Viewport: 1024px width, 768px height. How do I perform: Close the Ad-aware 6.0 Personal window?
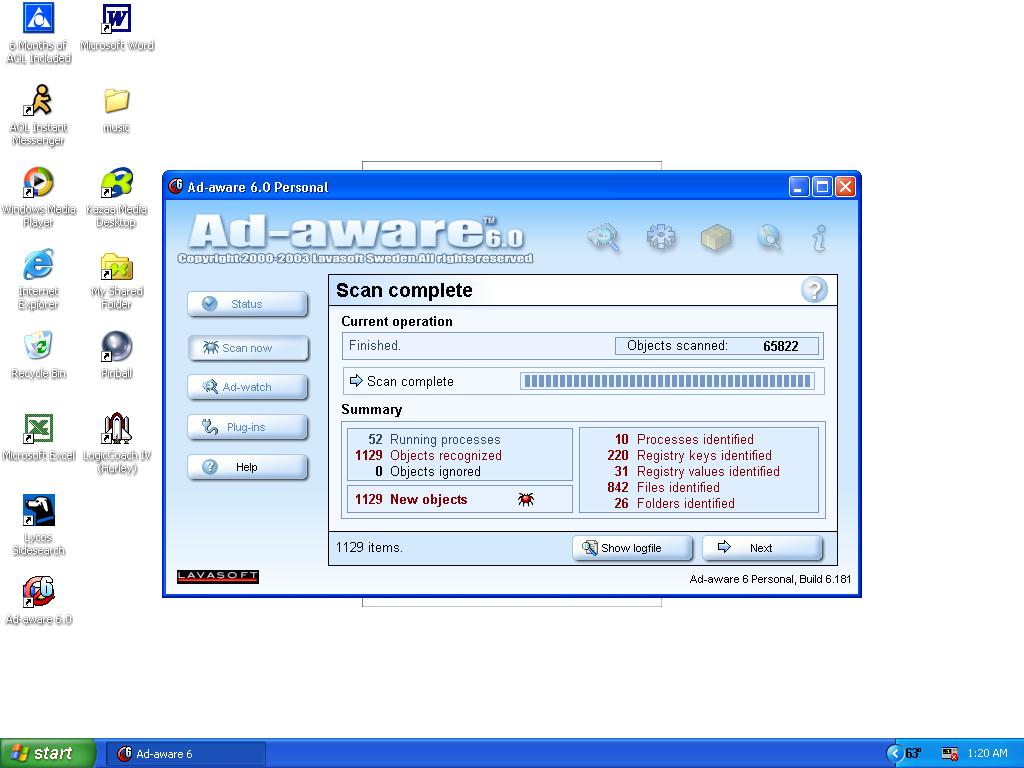tap(846, 187)
